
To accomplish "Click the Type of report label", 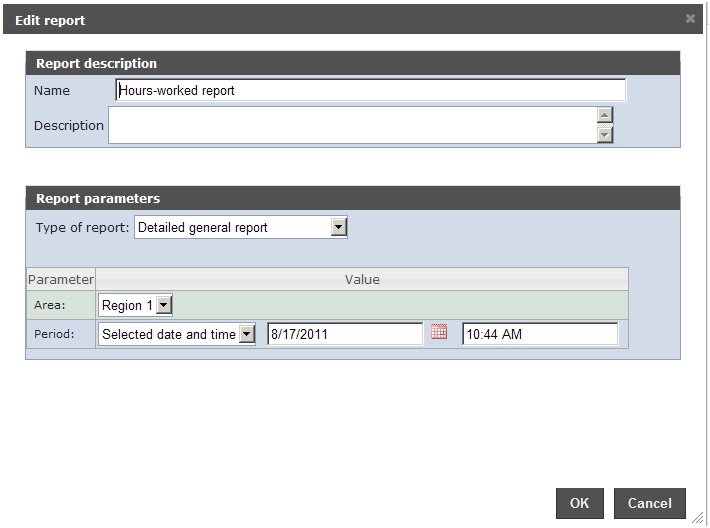I will pyautogui.click(x=82, y=227).
